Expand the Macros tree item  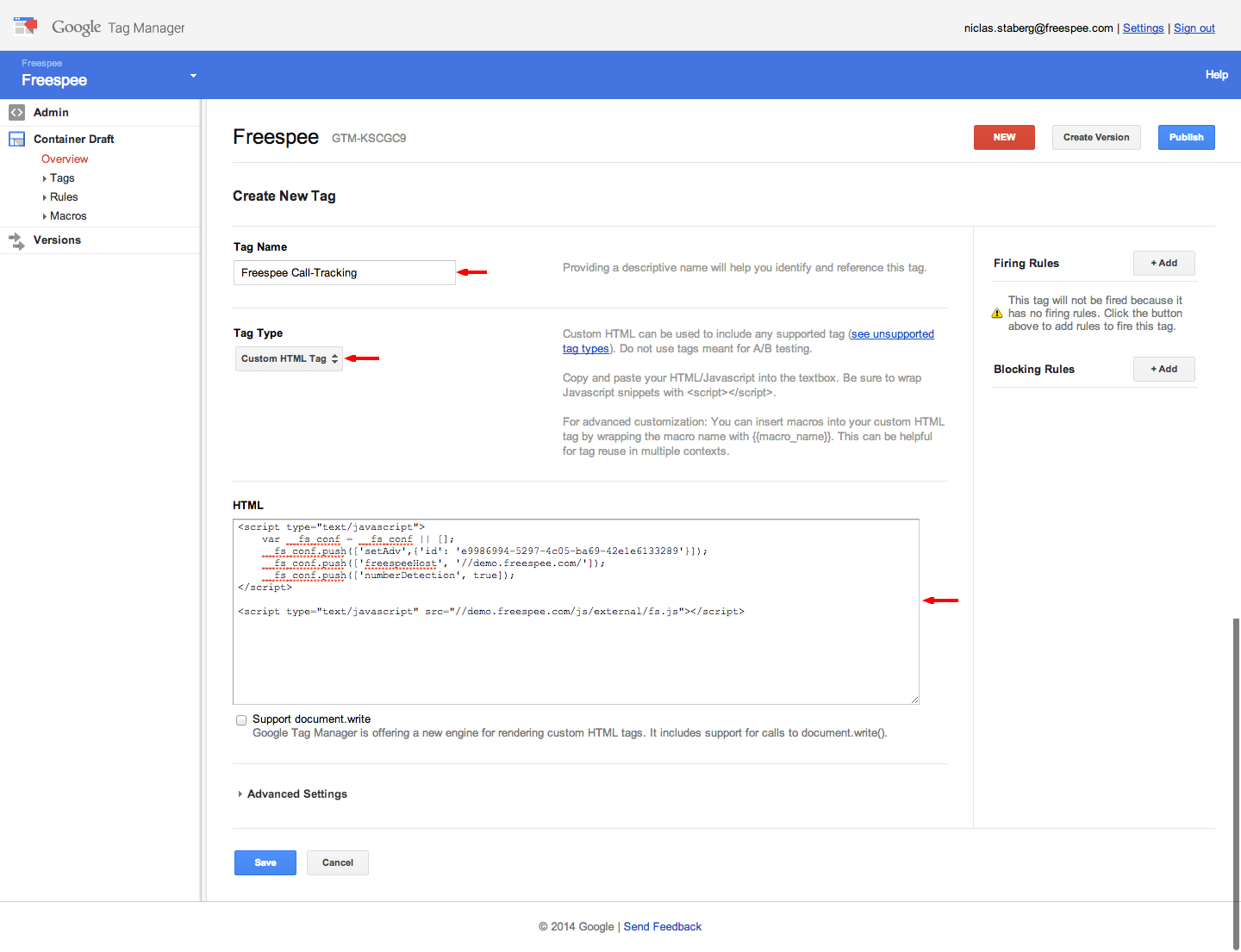44,216
